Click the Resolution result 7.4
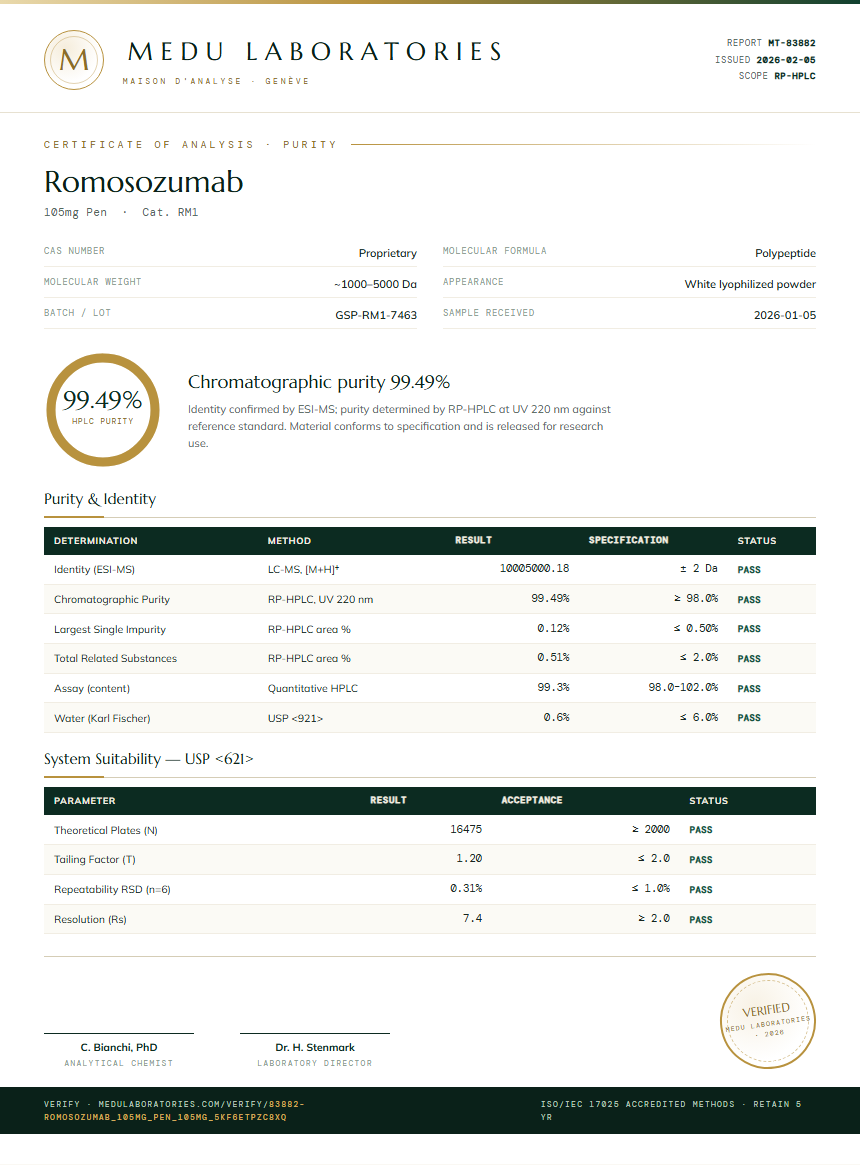Image resolution: width=860 pixels, height=1165 pixels. (x=472, y=918)
